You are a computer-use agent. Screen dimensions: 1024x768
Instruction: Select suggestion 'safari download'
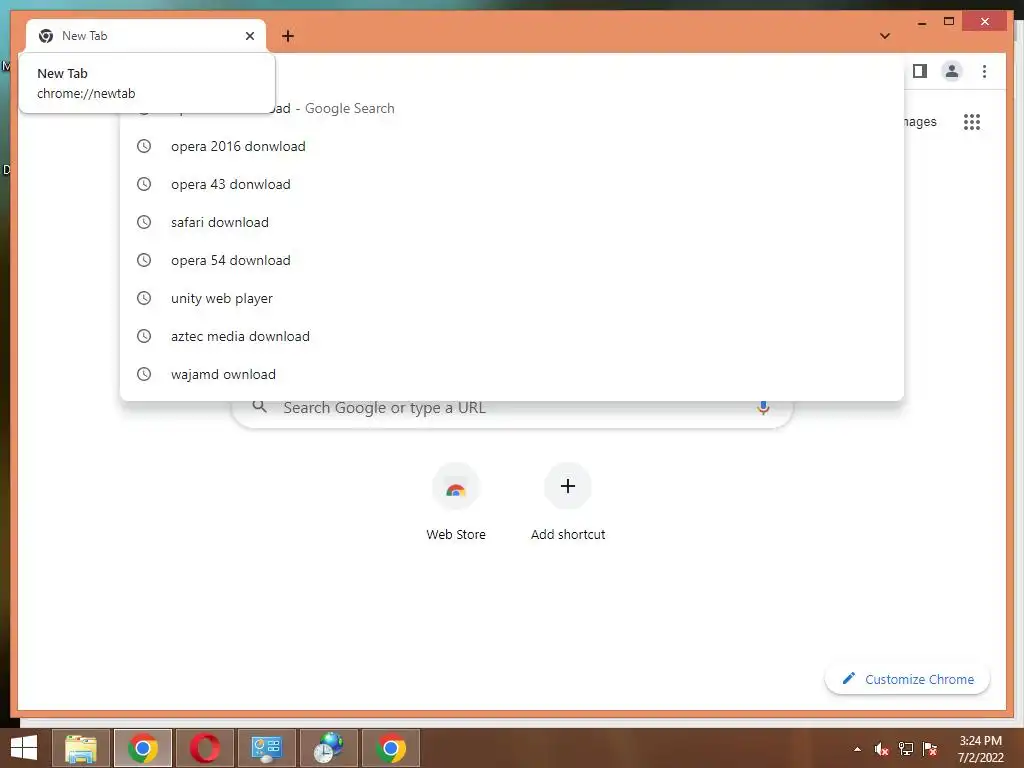(512, 222)
